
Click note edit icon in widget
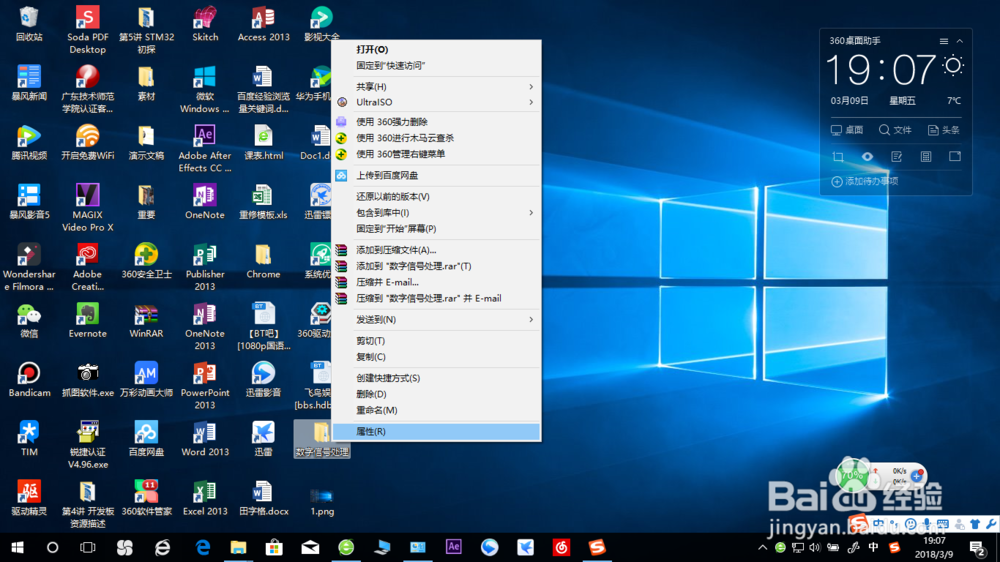tap(897, 156)
